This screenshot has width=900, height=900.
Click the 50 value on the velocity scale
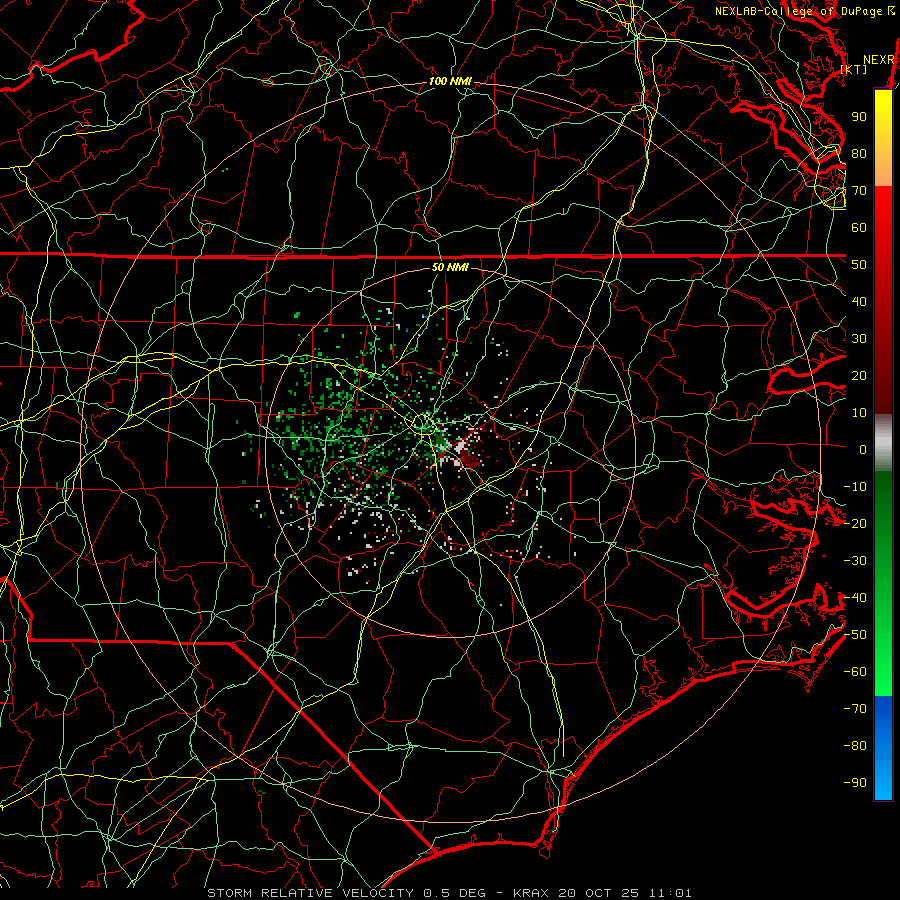point(859,265)
